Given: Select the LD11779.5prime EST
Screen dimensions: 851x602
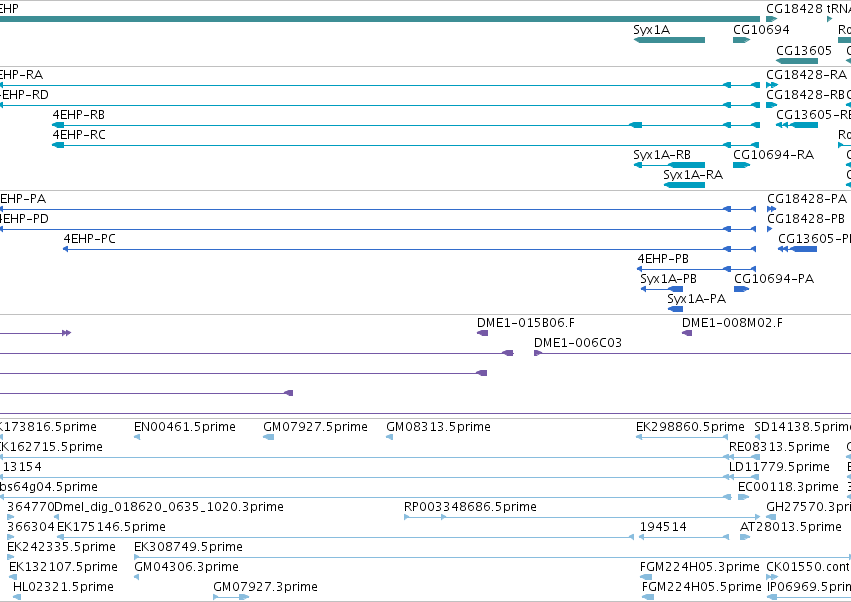Looking at the screenshot, I should click(x=745, y=478).
